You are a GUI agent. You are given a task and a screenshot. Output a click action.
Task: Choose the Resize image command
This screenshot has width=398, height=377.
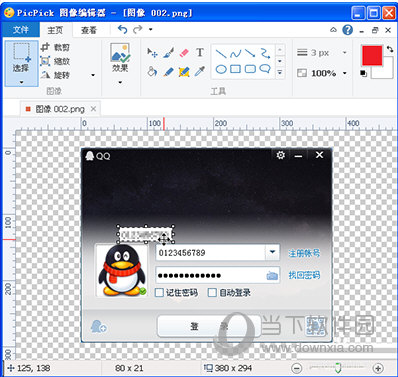point(55,61)
